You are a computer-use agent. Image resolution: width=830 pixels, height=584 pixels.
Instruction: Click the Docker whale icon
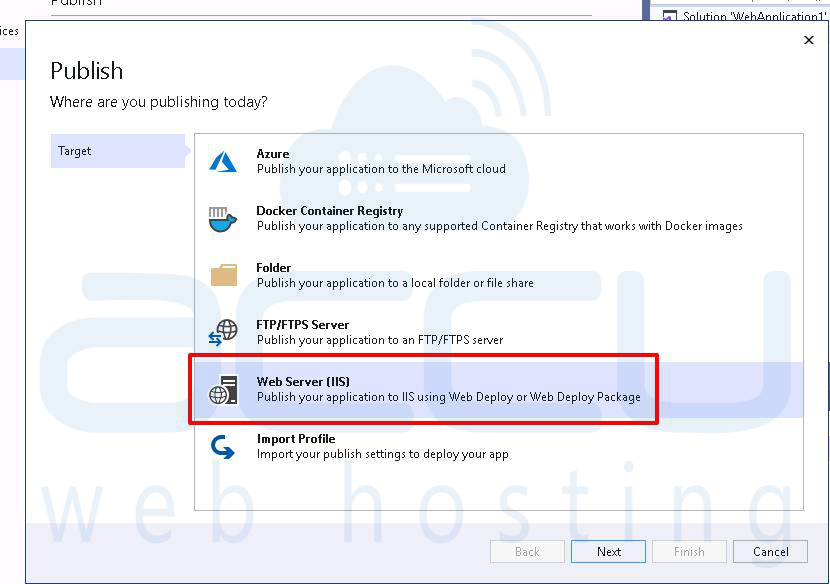pyautogui.click(x=222, y=219)
